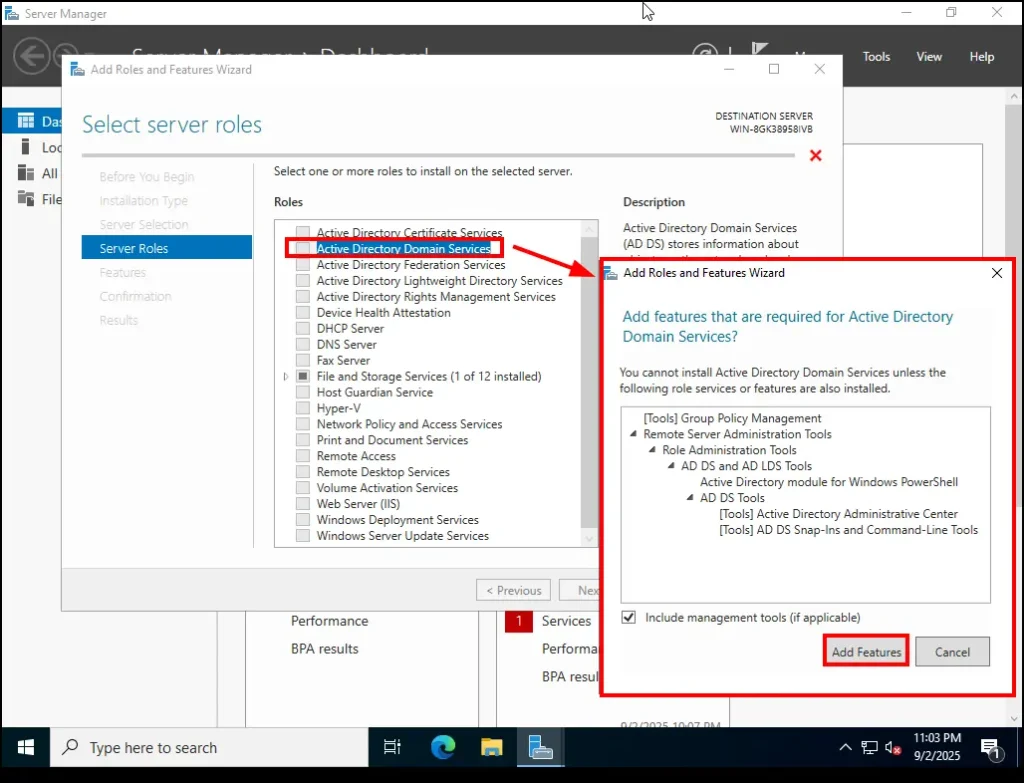Select Remote Desktop Services role row
Image resolution: width=1024 pixels, height=783 pixels.
(383, 471)
